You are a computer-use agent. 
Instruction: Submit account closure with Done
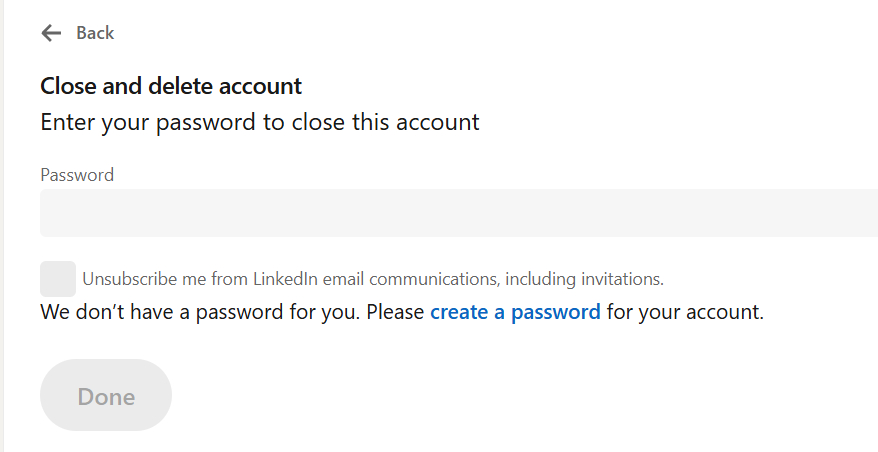pyautogui.click(x=106, y=396)
